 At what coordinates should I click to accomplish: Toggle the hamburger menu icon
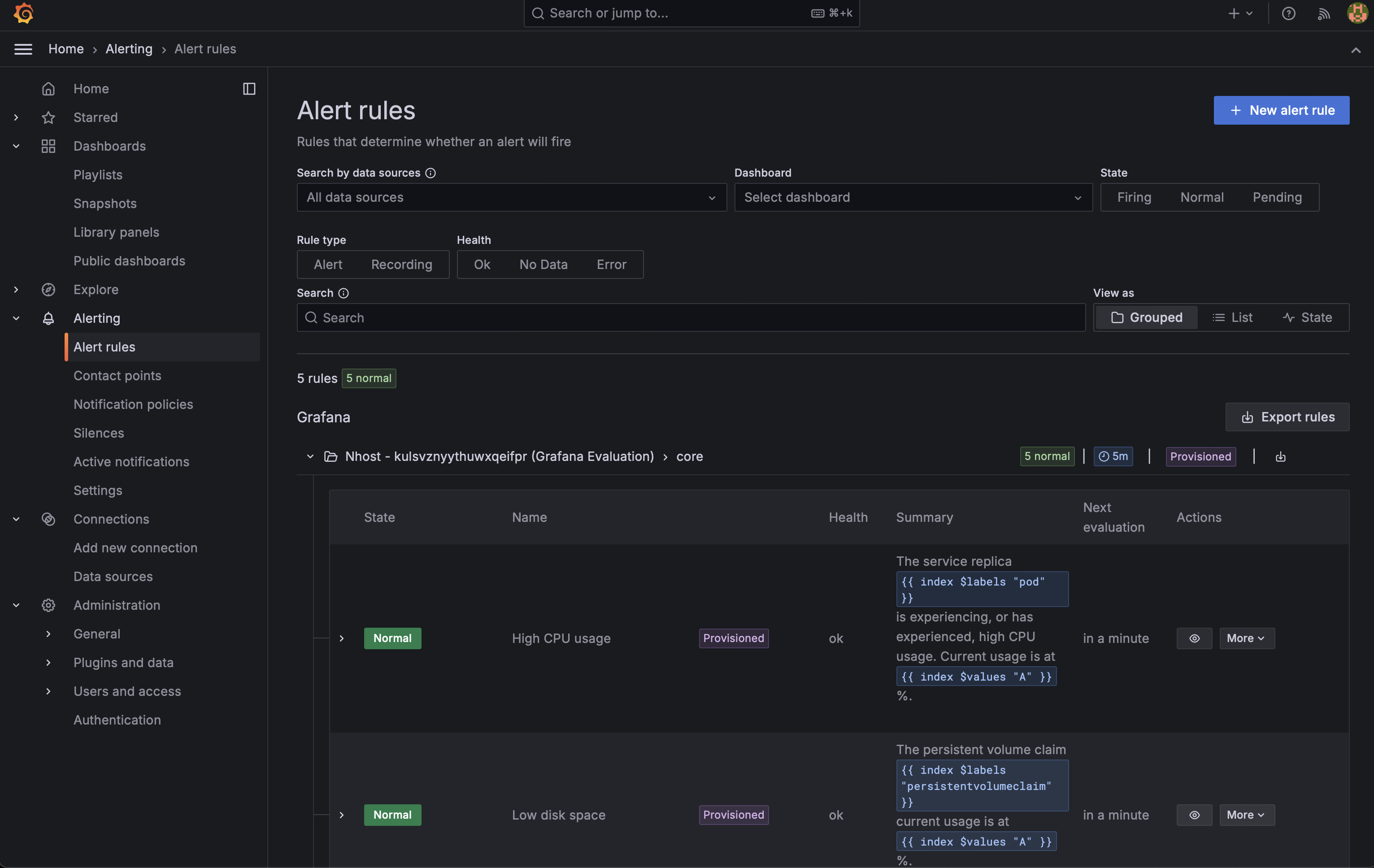(x=23, y=49)
